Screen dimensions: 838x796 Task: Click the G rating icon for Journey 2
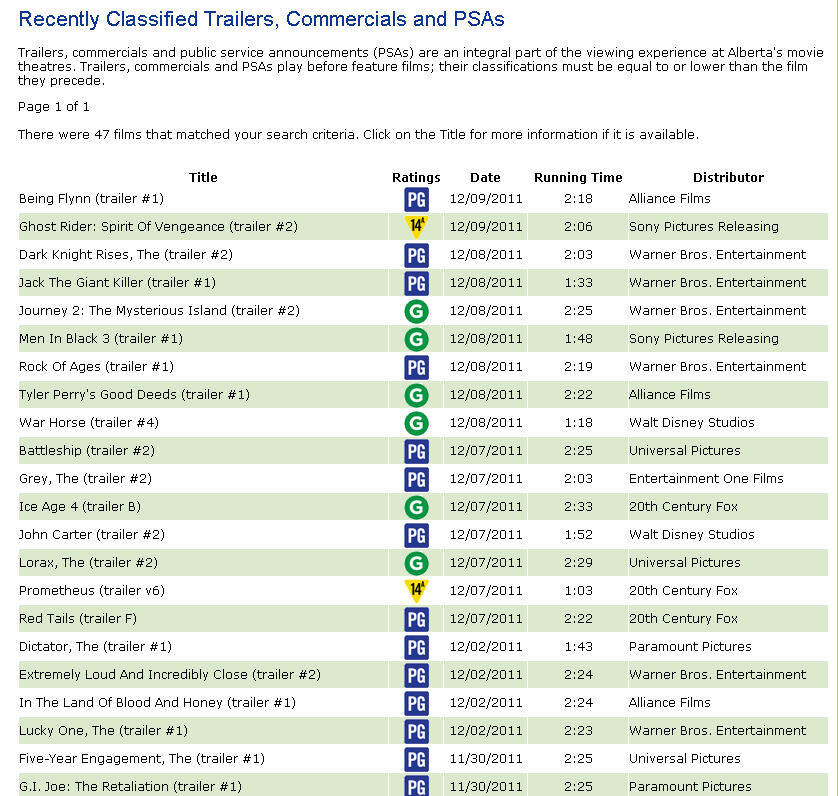pyautogui.click(x=416, y=312)
